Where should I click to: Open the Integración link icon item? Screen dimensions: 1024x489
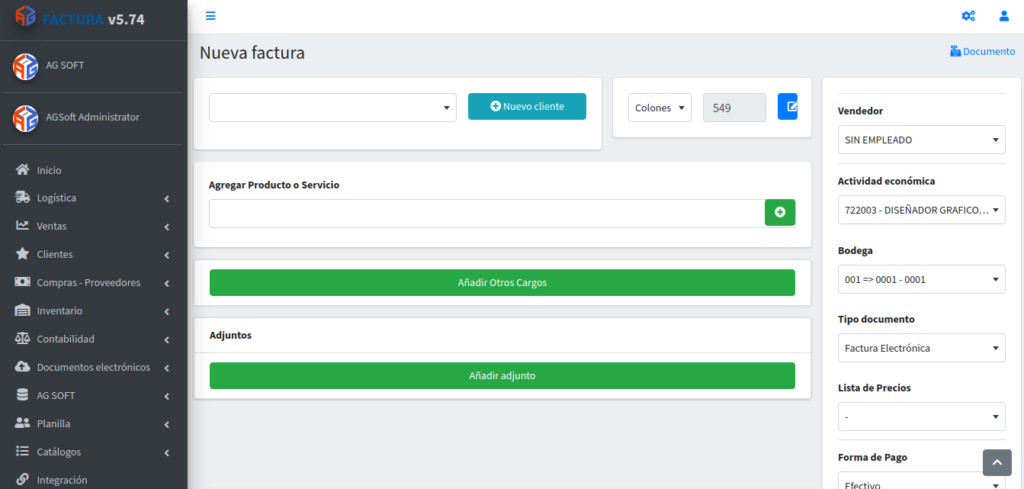[x=23, y=480]
